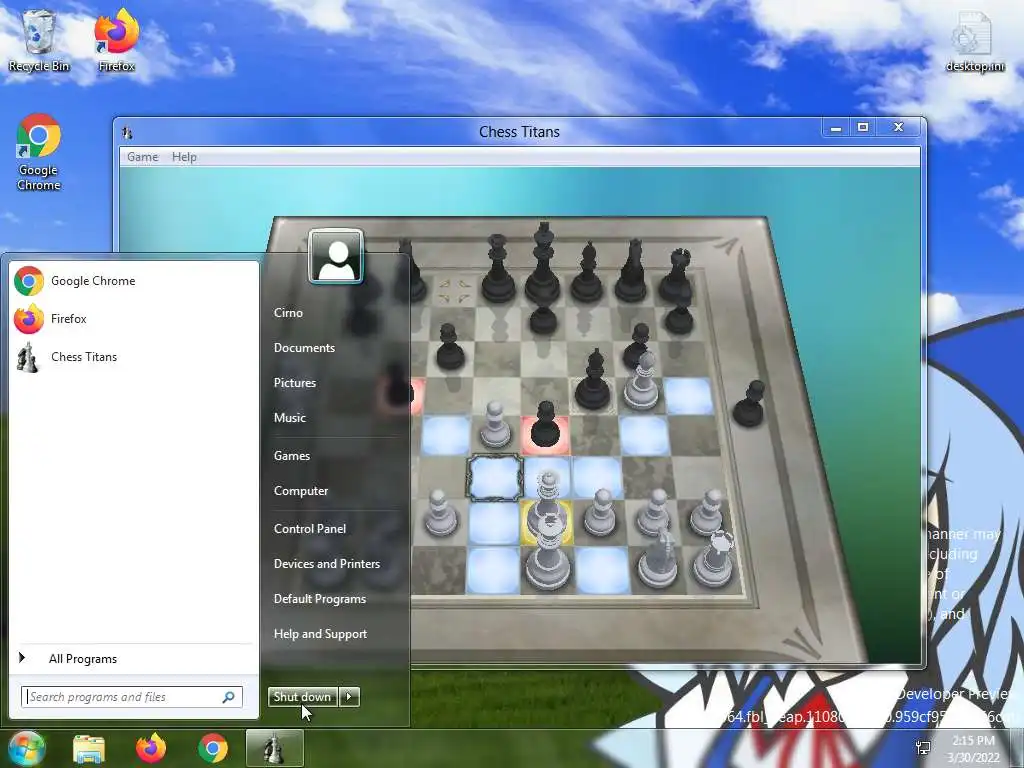Open File Explorer from the taskbar
Image resolution: width=1024 pixels, height=768 pixels.
pos(89,748)
